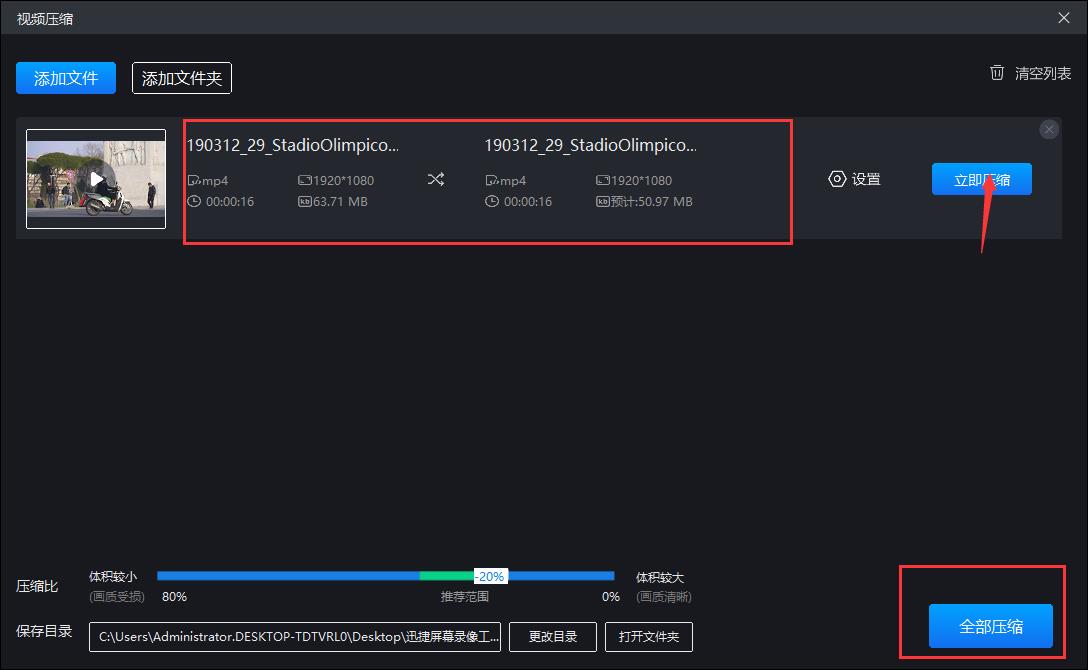Screen dimensions: 1088x670
Task: Start compression with 立即压缩 button
Action: pyautogui.click(x=981, y=180)
